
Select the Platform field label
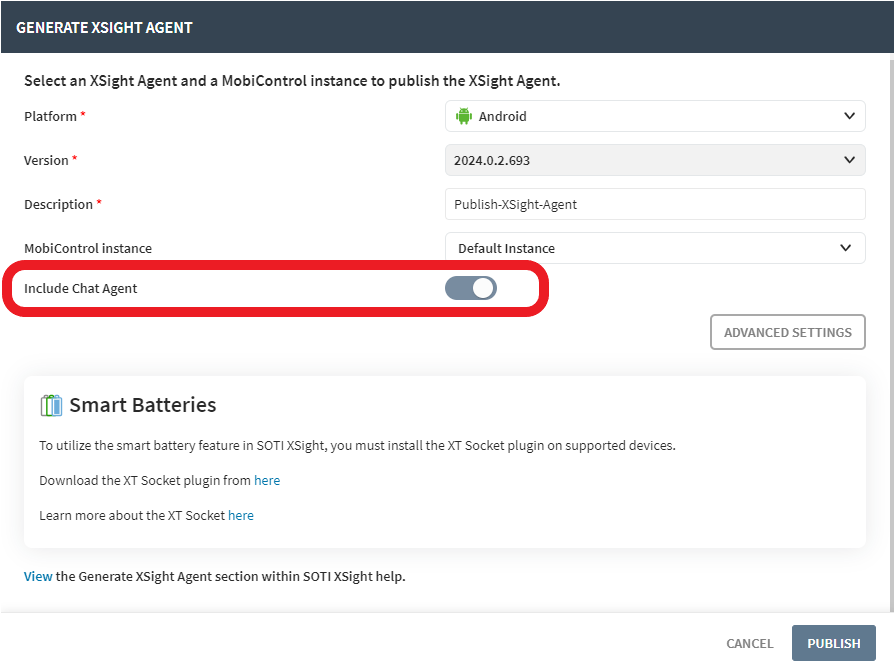point(50,116)
